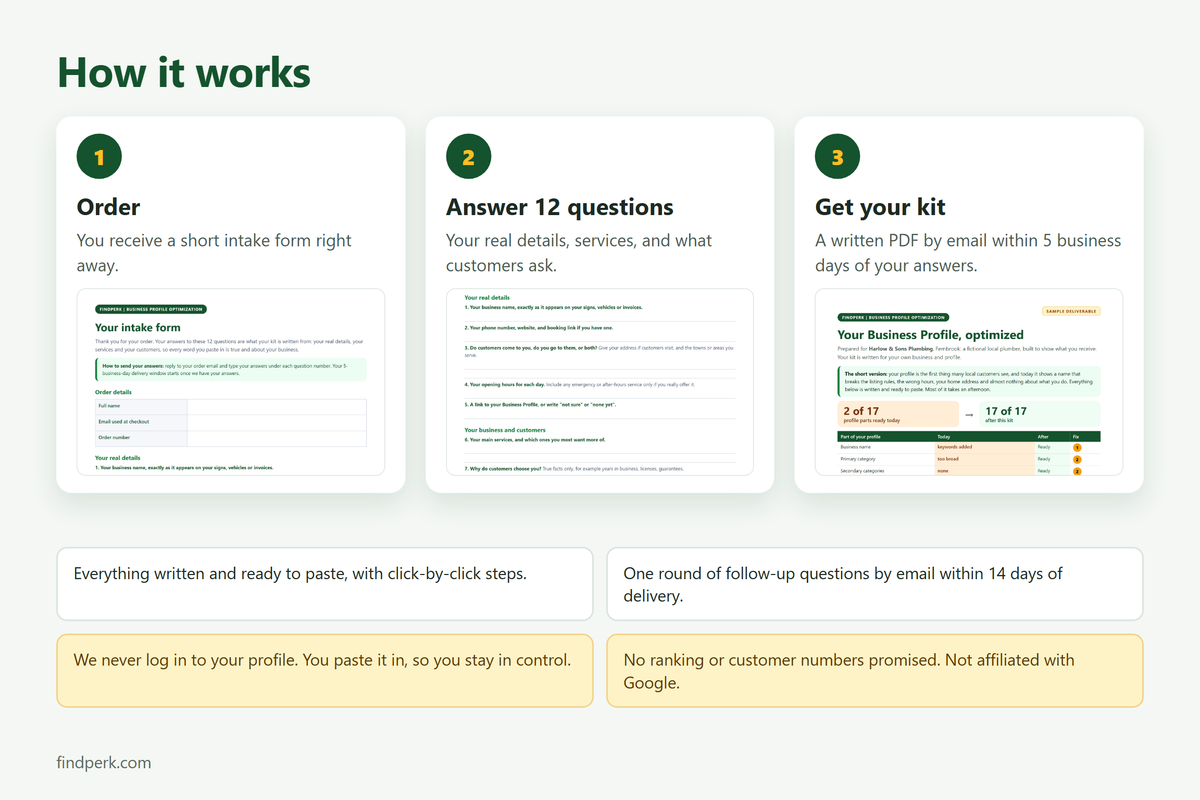This screenshot has width=1200, height=800.
Task: Click 'Your Business Profile, optimized' title
Action: tap(930, 335)
